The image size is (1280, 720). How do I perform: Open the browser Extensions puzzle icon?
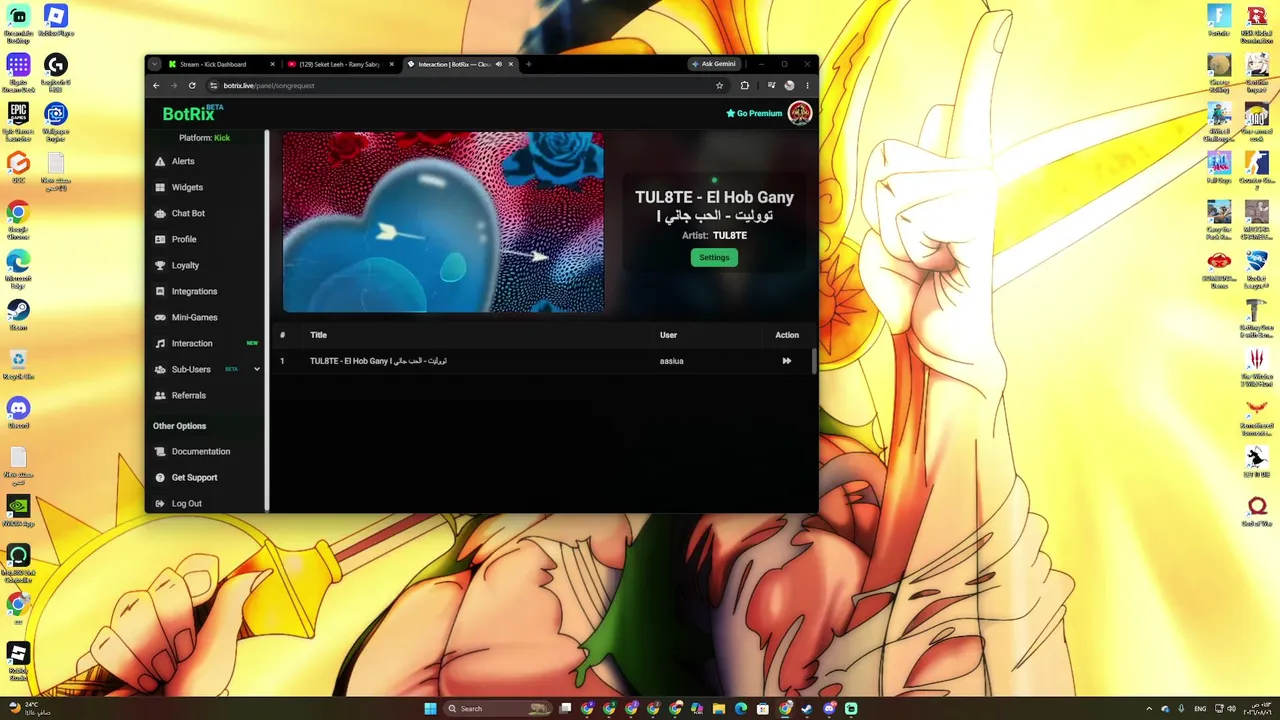(744, 85)
